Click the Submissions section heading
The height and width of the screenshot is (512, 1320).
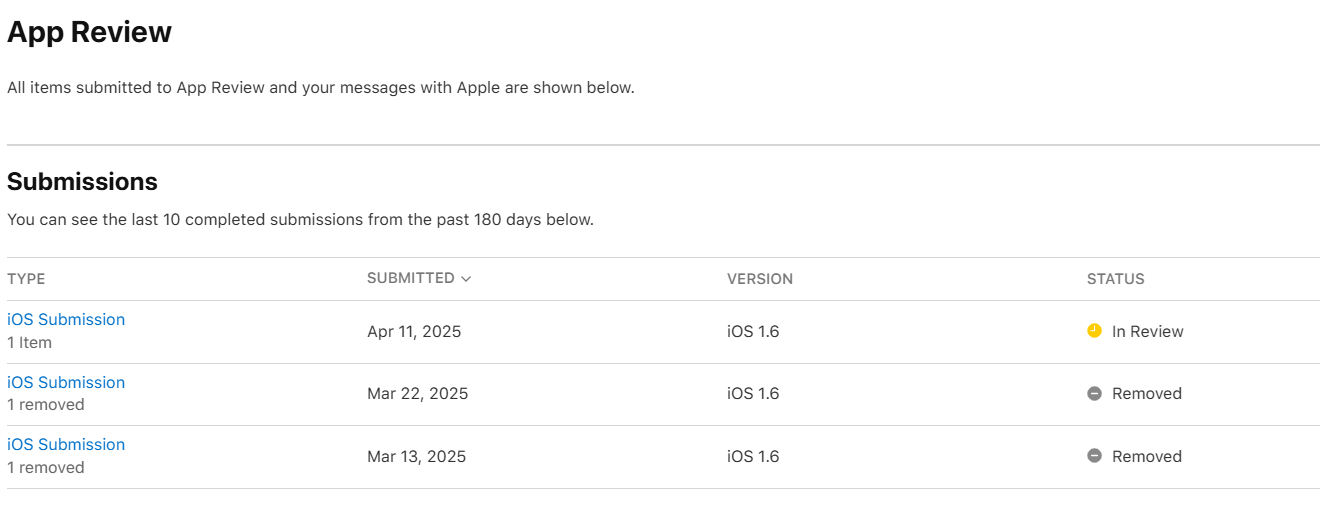pos(82,182)
